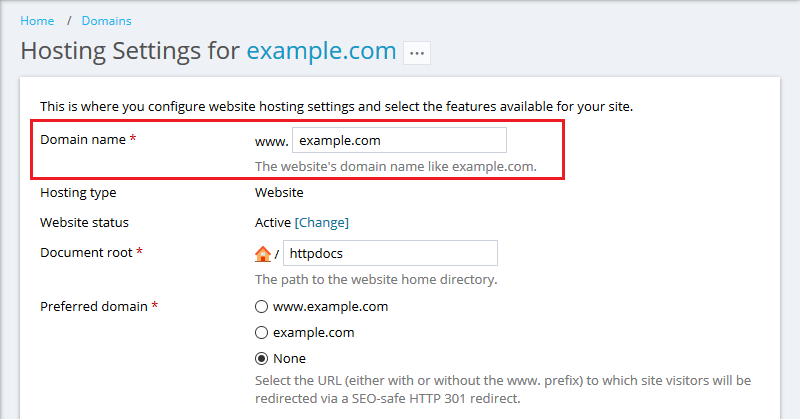Click the Preferred domain label

94,306
